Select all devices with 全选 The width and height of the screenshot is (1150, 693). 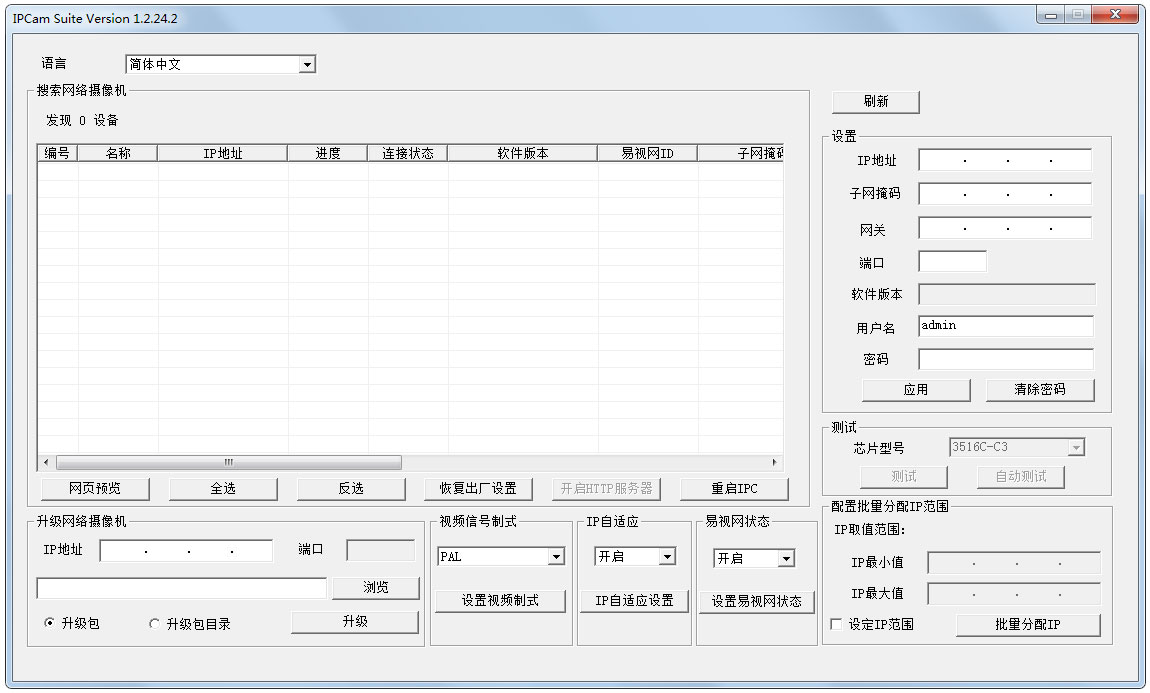click(223, 488)
